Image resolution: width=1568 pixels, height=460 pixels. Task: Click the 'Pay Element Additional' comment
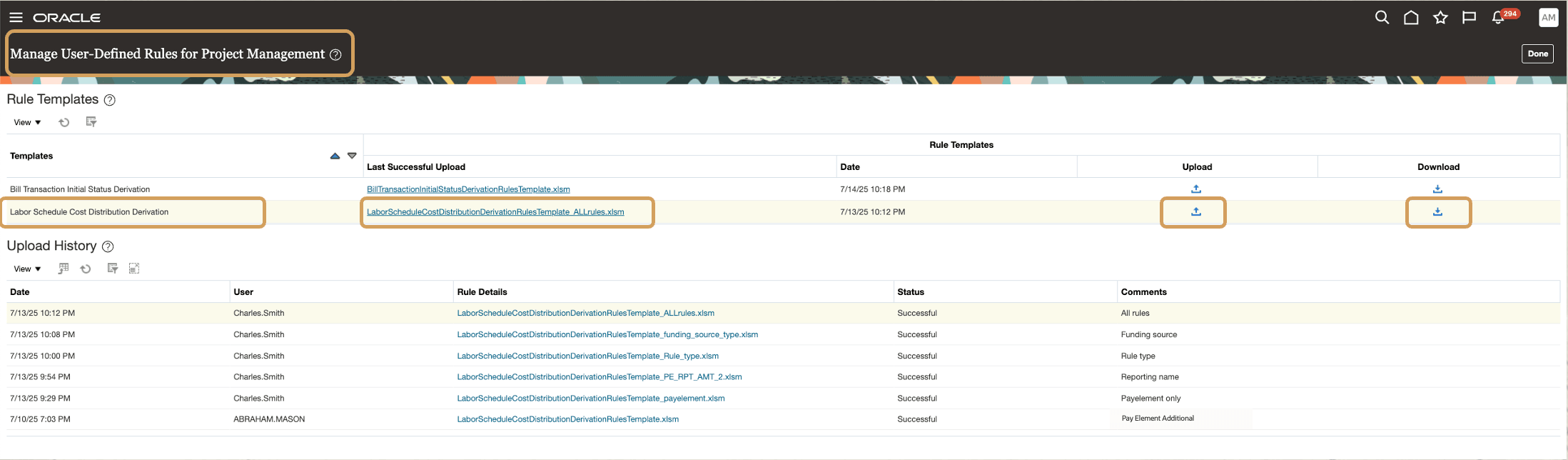click(1158, 419)
